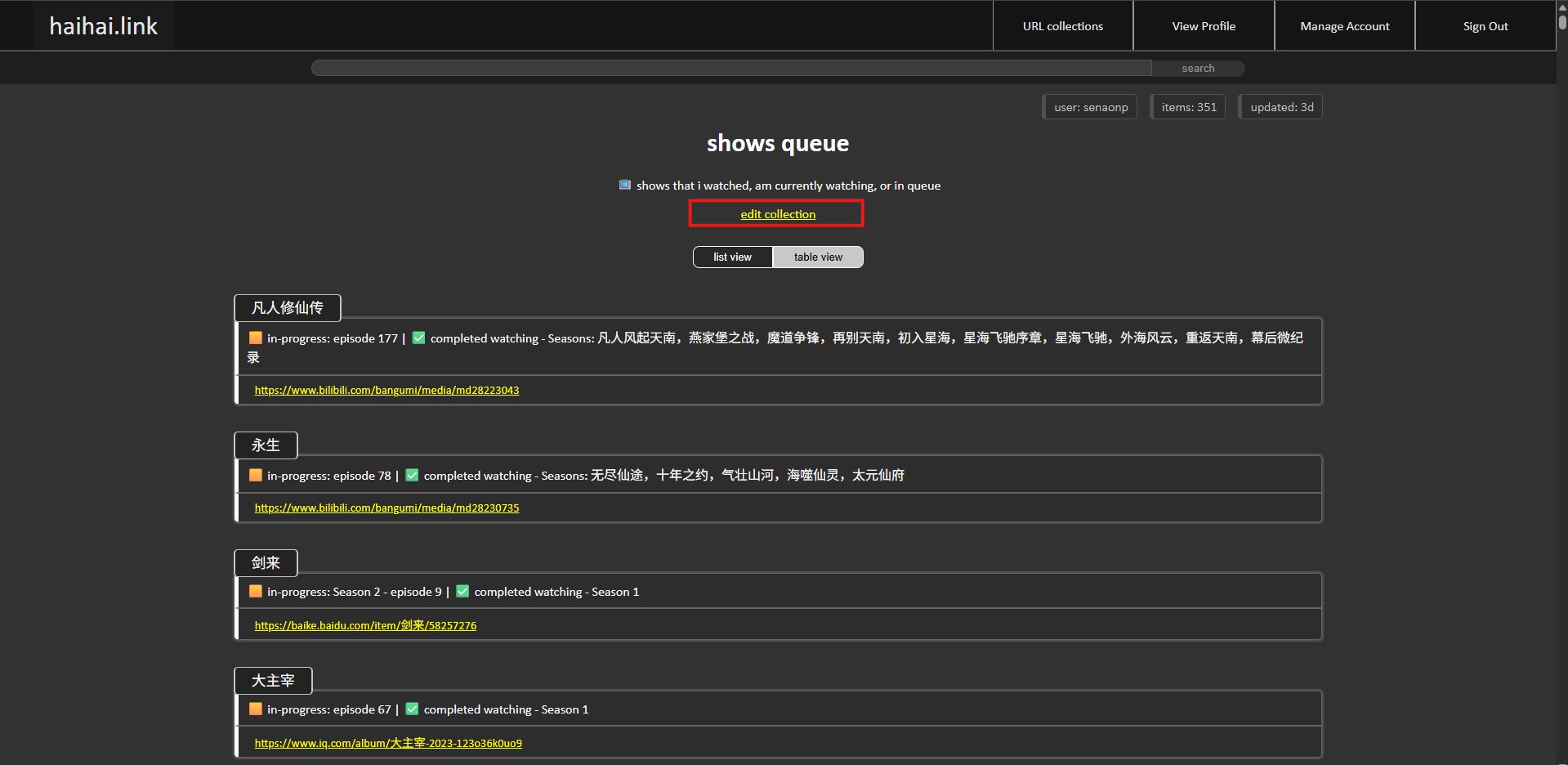
Task: Click the orange in-progress square in 永生 entry
Action: [x=256, y=475]
